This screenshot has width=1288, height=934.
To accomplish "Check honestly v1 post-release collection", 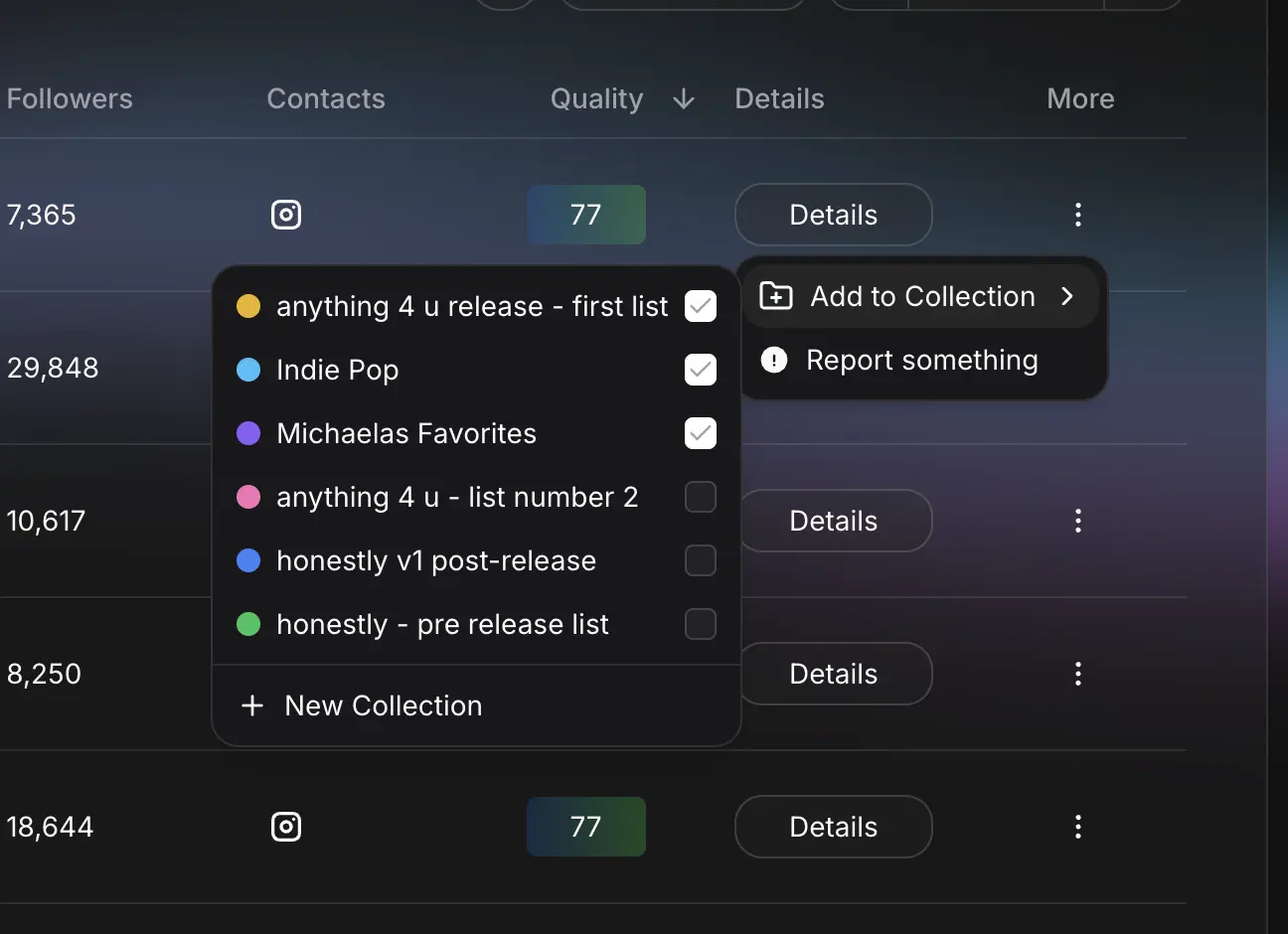I will click(x=701, y=560).
